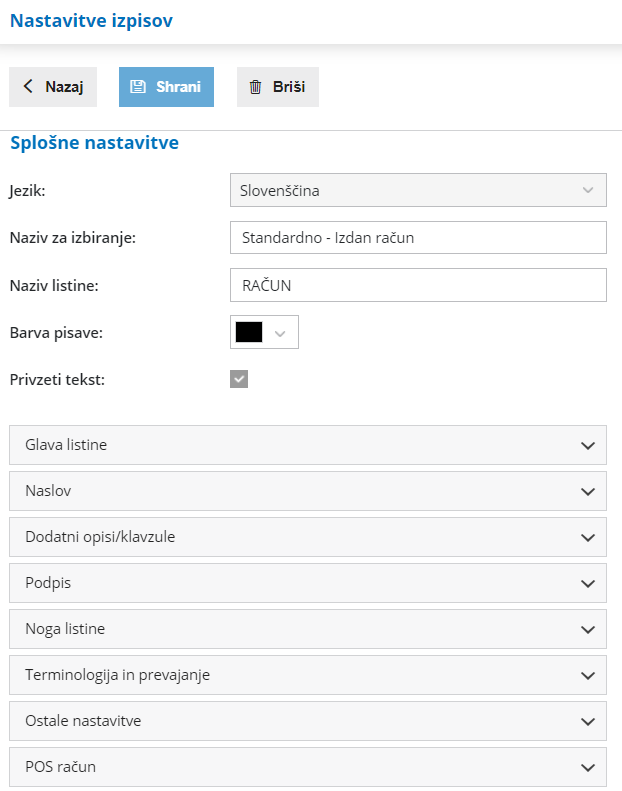Expand the Noga listine section
This screenshot has height=791, width=622.
308,629
